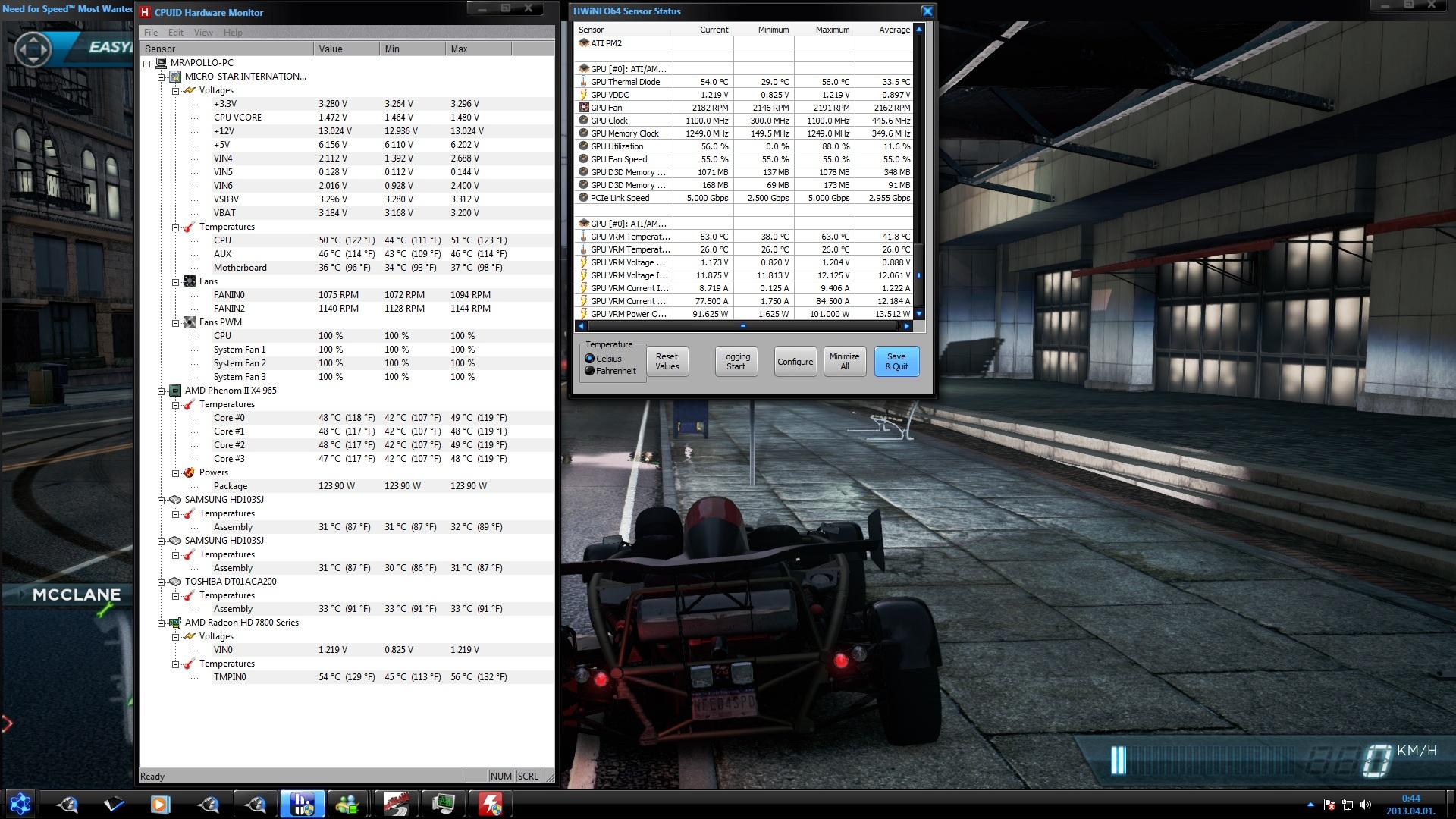Click the Value column header
Viewport: 1456px width, 819px height.
point(347,49)
